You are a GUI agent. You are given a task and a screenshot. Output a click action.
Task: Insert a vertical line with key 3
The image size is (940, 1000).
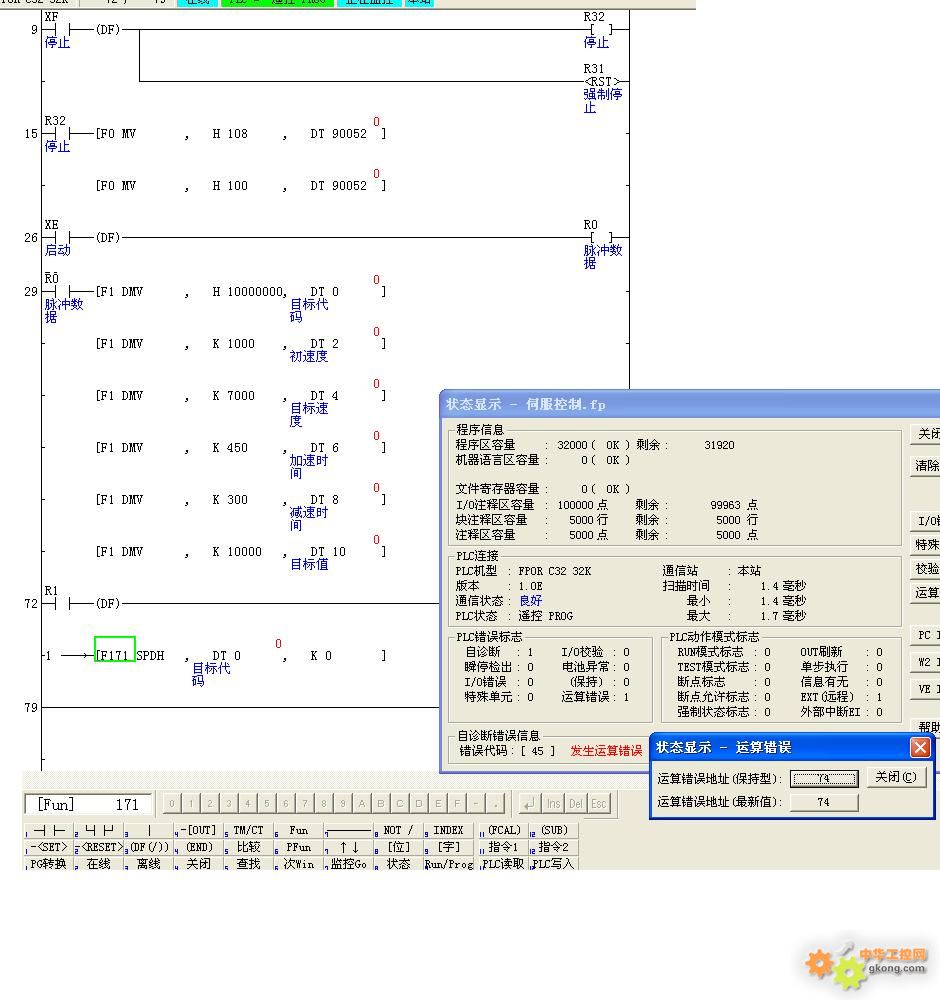coord(149,830)
